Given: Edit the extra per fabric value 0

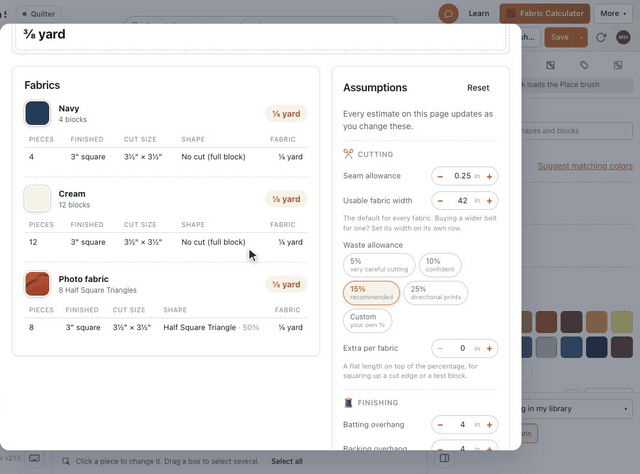Looking at the screenshot, I should coord(462,348).
